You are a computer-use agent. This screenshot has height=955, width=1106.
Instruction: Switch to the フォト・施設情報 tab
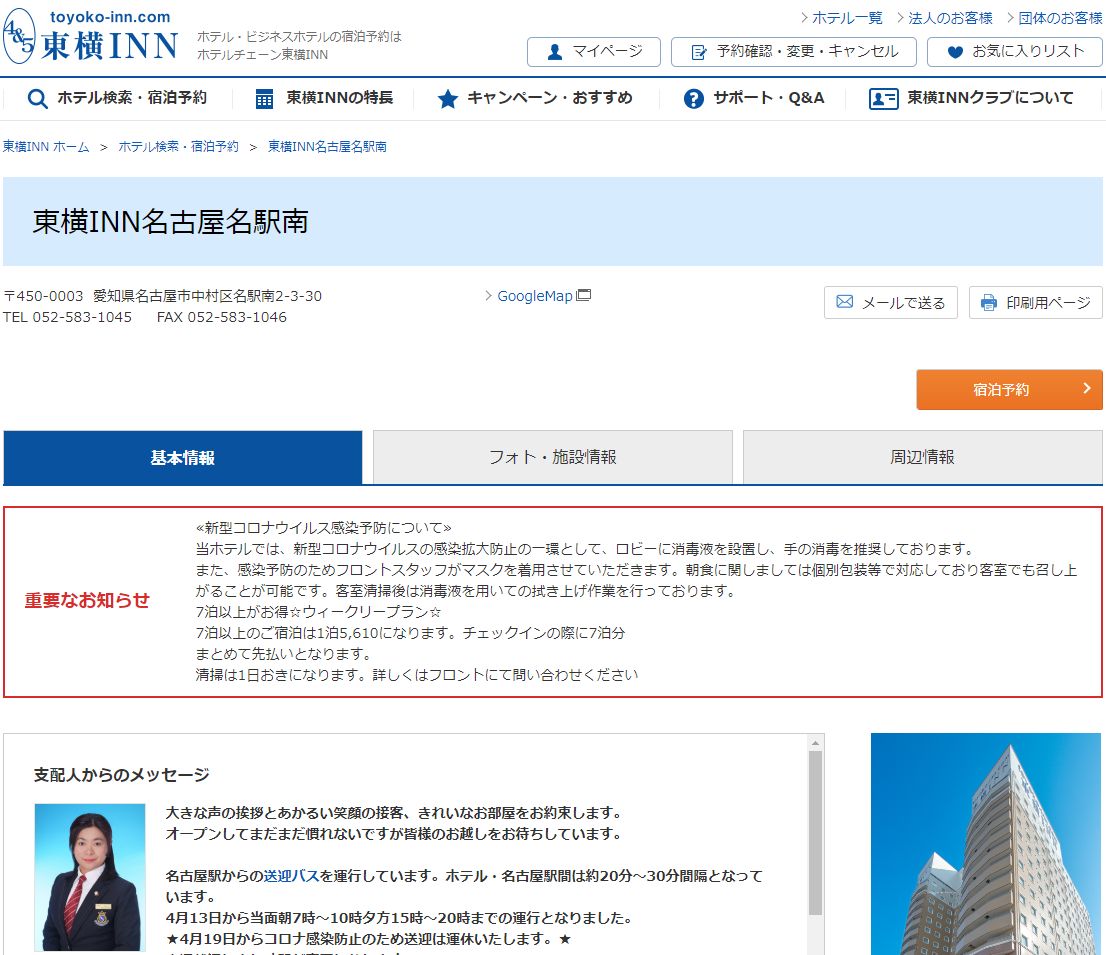coord(552,457)
